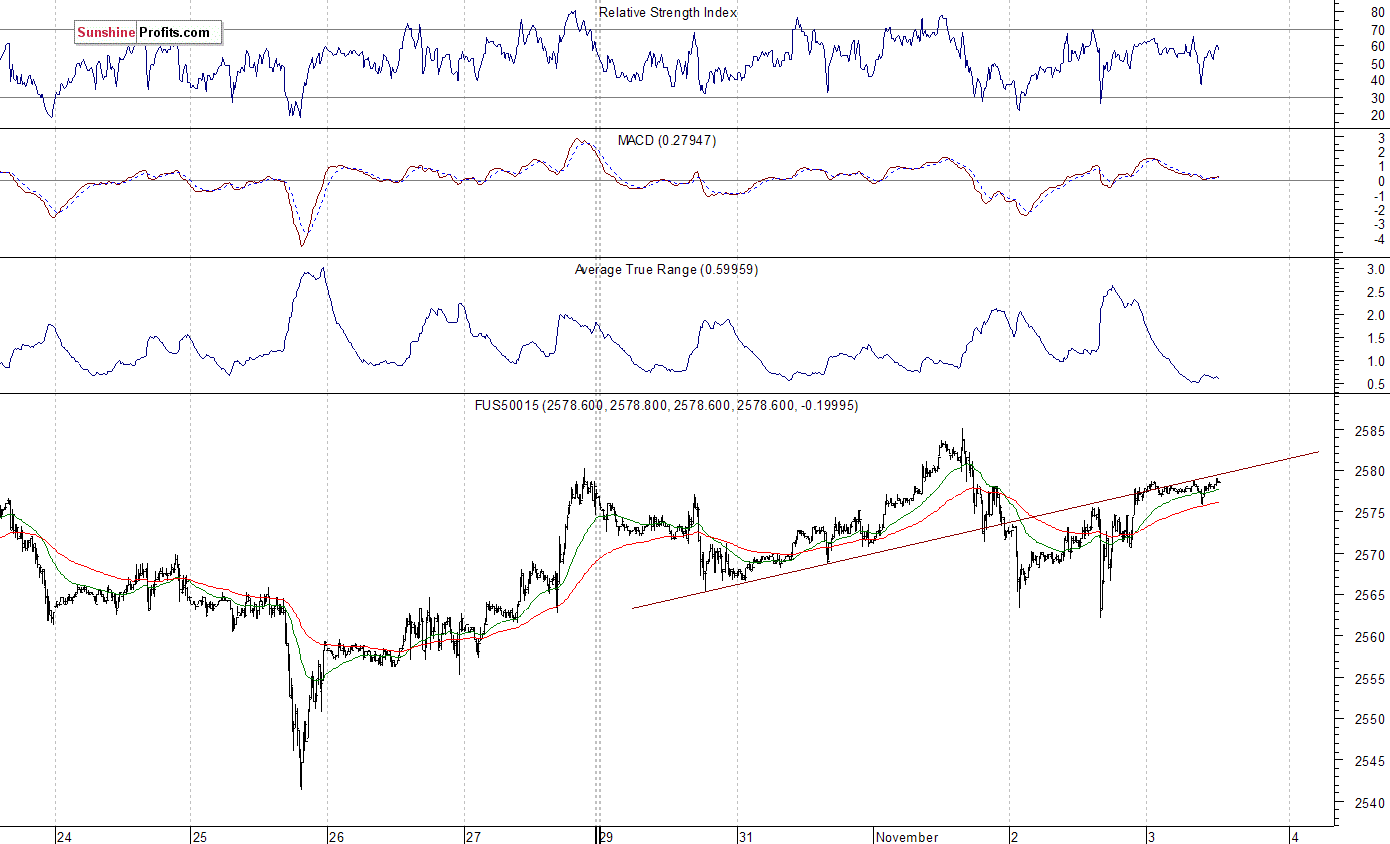Select the 2580 price axis label

pos(1370,472)
